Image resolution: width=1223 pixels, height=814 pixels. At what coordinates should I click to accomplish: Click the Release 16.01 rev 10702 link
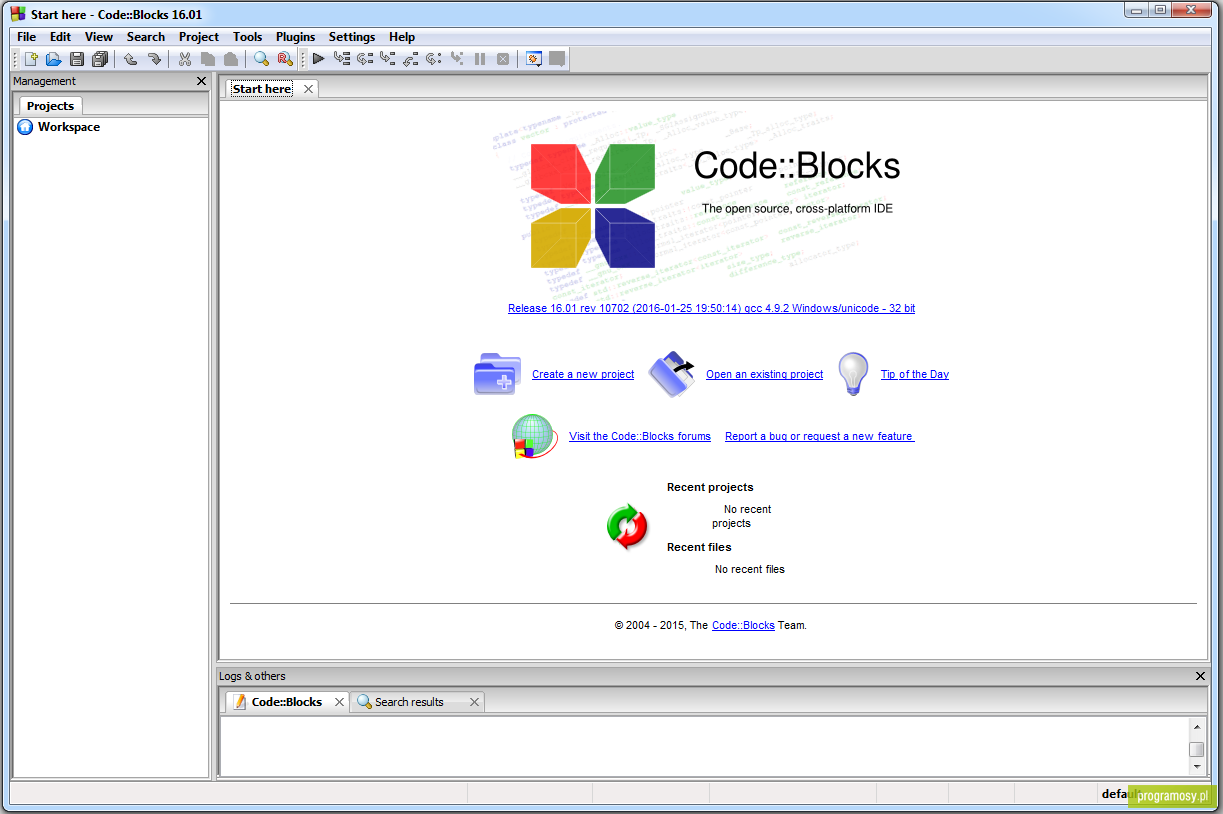click(711, 308)
